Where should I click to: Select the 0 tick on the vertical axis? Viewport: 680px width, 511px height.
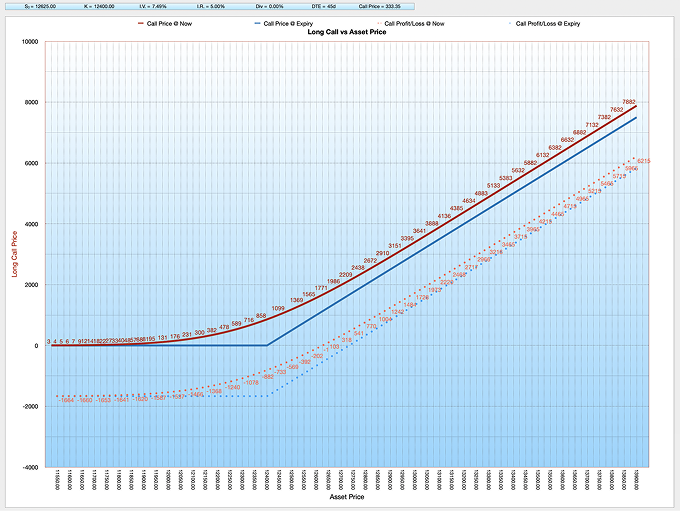click(x=37, y=346)
